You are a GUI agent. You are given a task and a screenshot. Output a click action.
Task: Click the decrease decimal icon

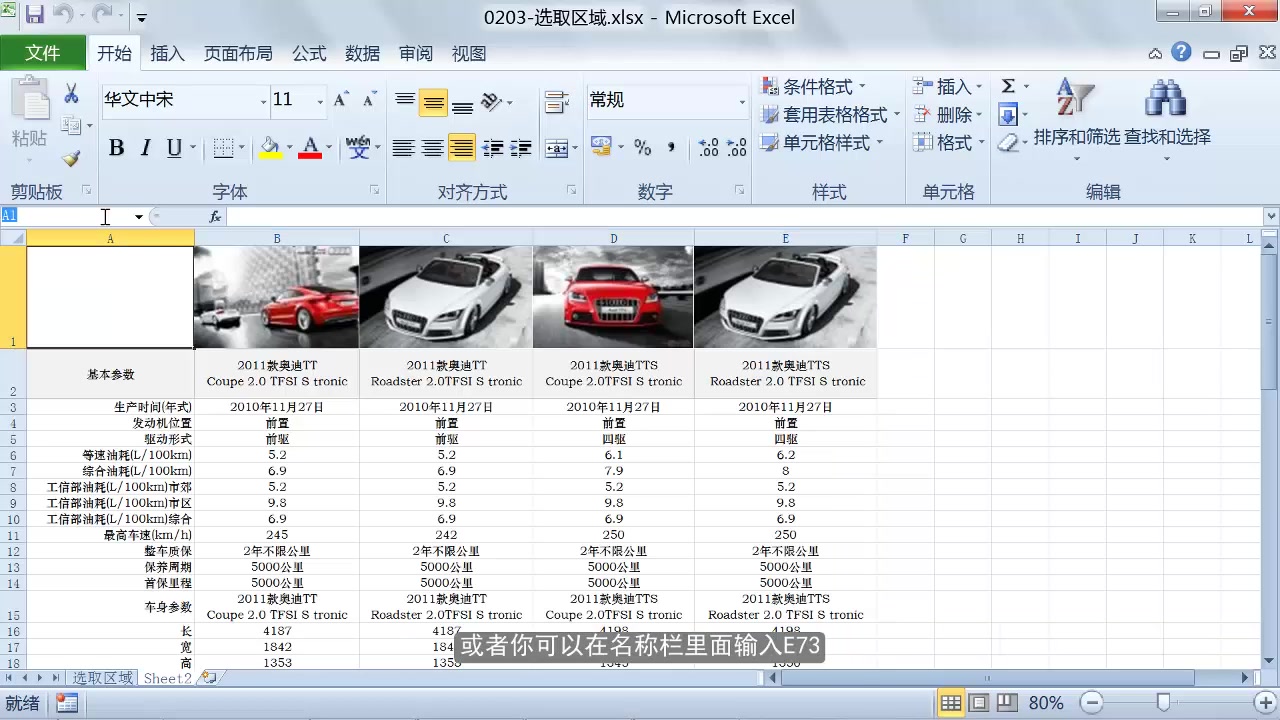[x=737, y=148]
